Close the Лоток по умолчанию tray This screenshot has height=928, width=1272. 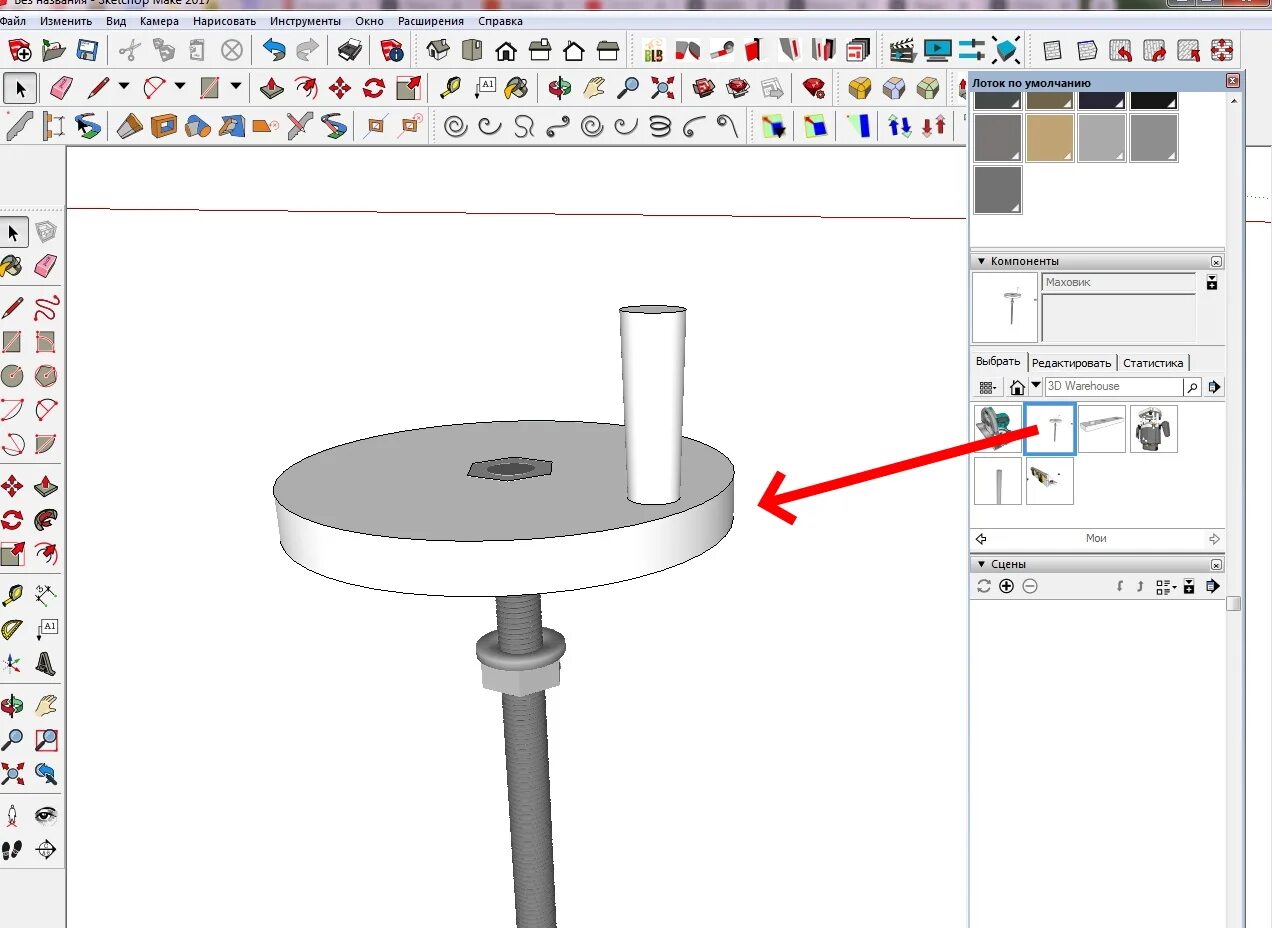(x=1233, y=81)
